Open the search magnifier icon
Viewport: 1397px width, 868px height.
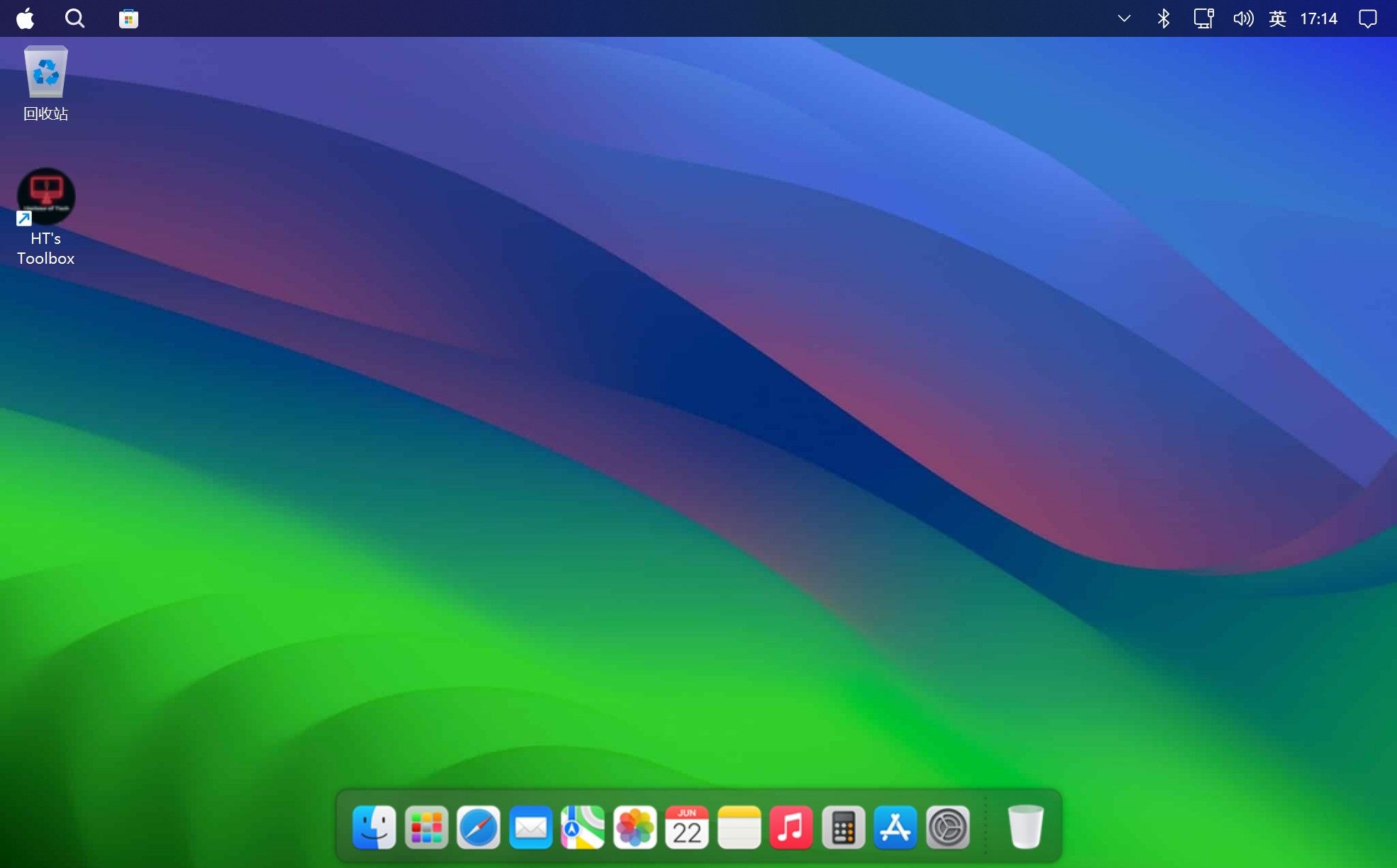tap(74, 18)
